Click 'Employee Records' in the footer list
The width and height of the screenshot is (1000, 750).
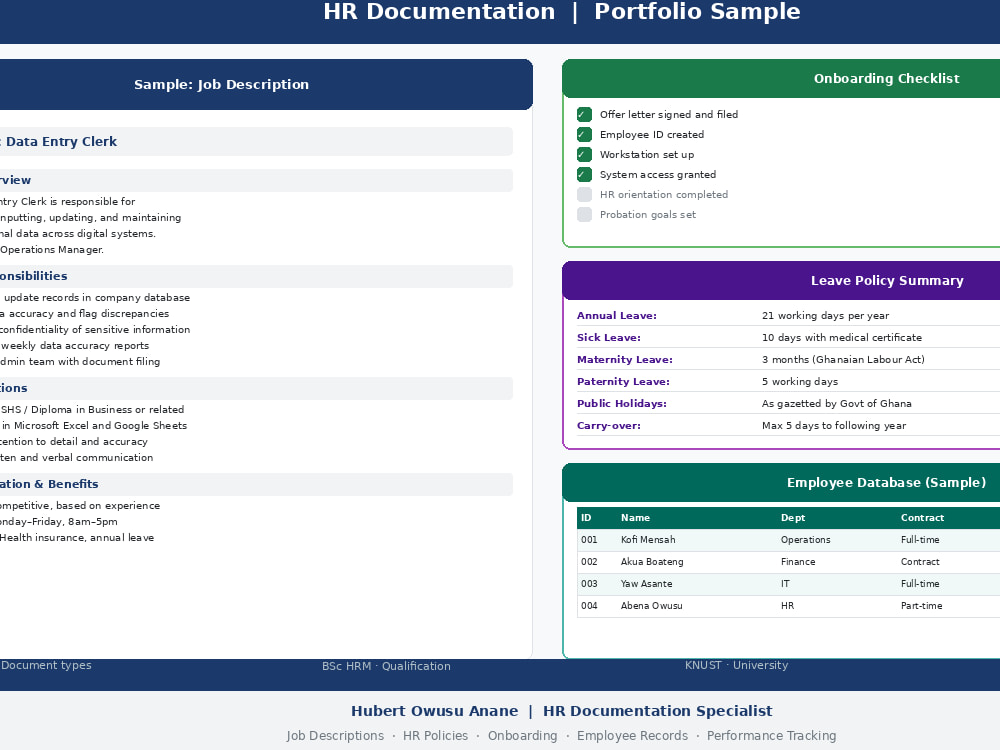click(633, 736)
